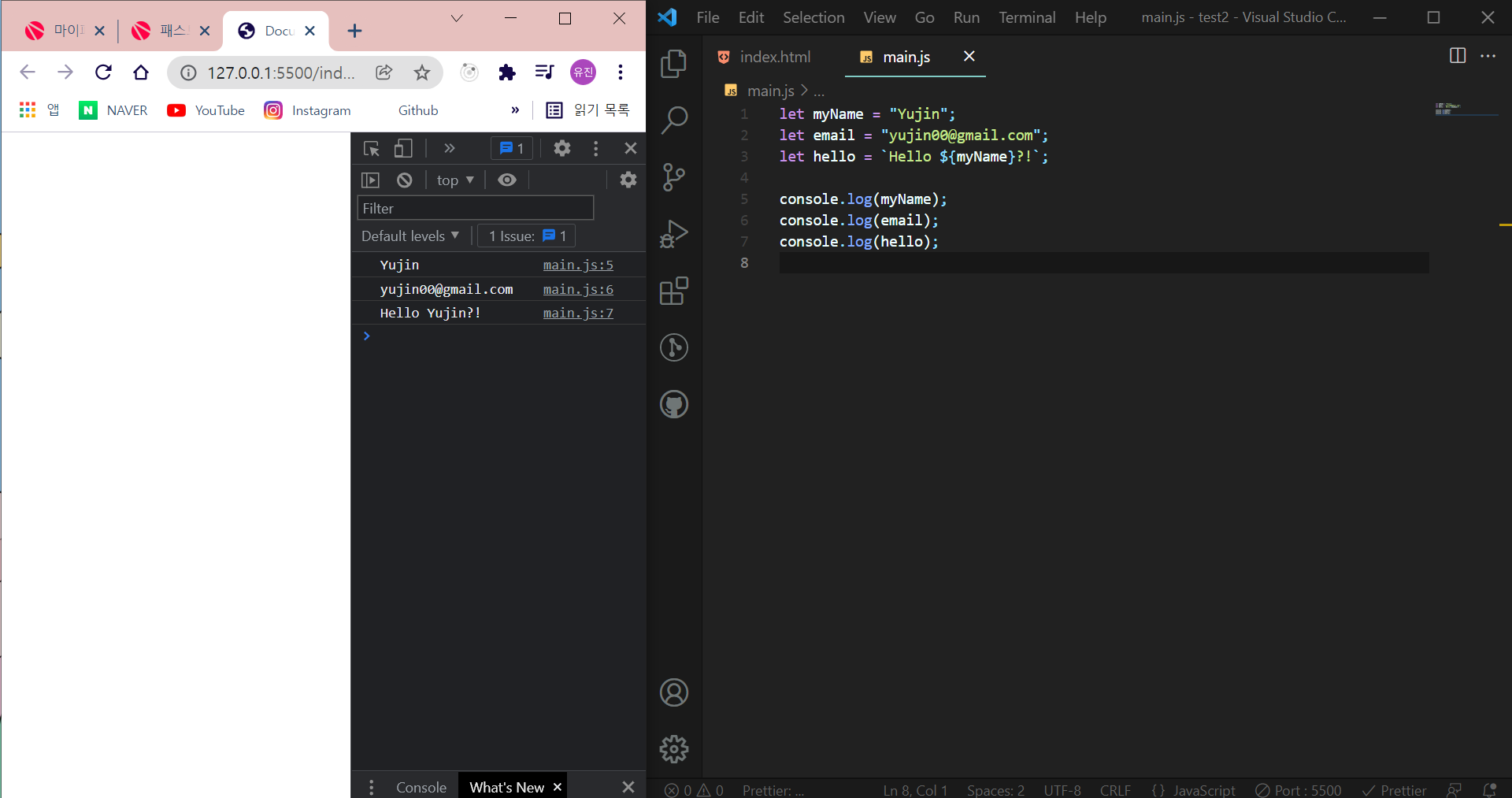Screen dimensions: 1512x798
Task: Open DevTools customize three-dot menu
Action: pos(595,148)
